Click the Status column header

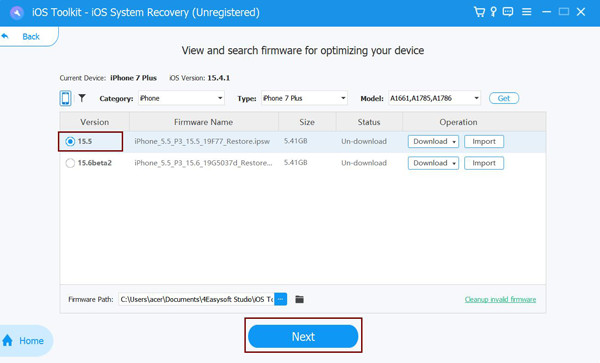369,122
